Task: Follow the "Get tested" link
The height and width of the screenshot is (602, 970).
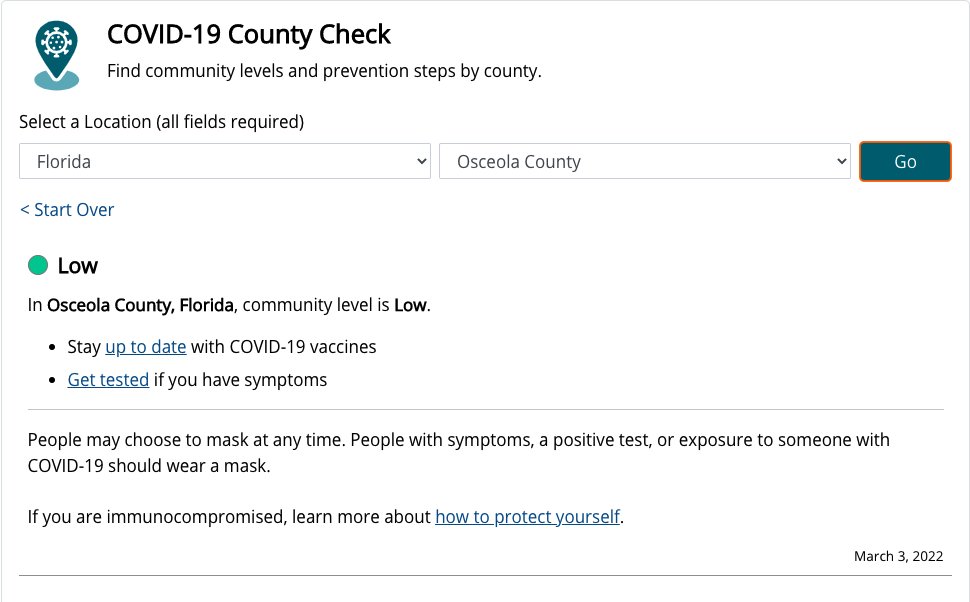Action: pyautogui.click(x=108, y=380)
